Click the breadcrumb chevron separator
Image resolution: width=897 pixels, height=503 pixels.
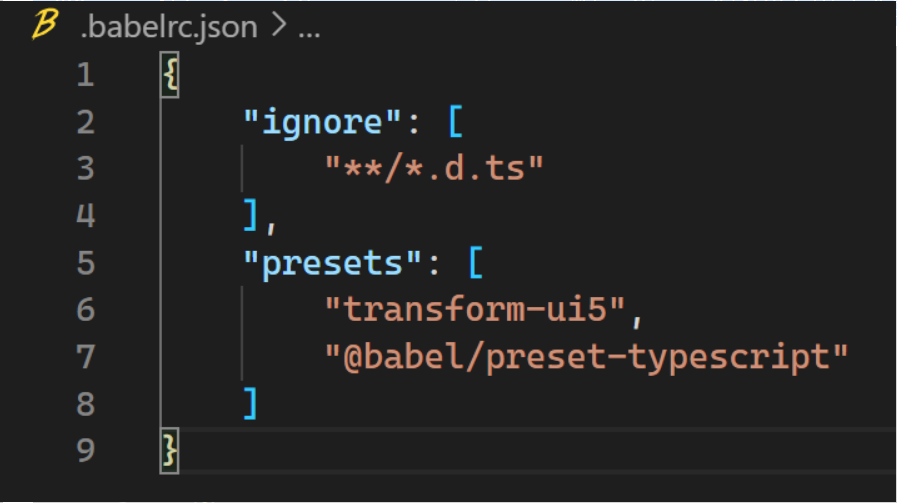[278, 28]
